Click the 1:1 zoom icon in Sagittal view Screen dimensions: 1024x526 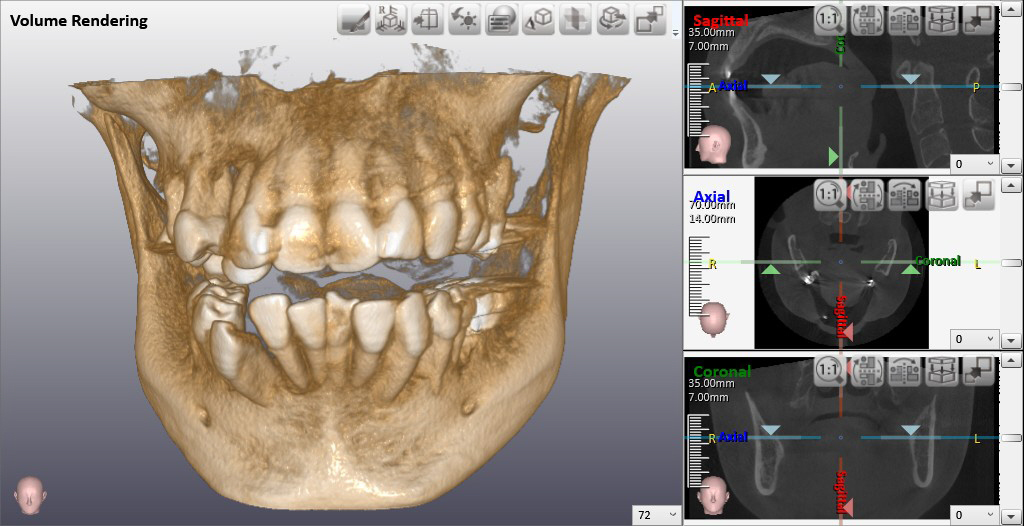point(828,20)
